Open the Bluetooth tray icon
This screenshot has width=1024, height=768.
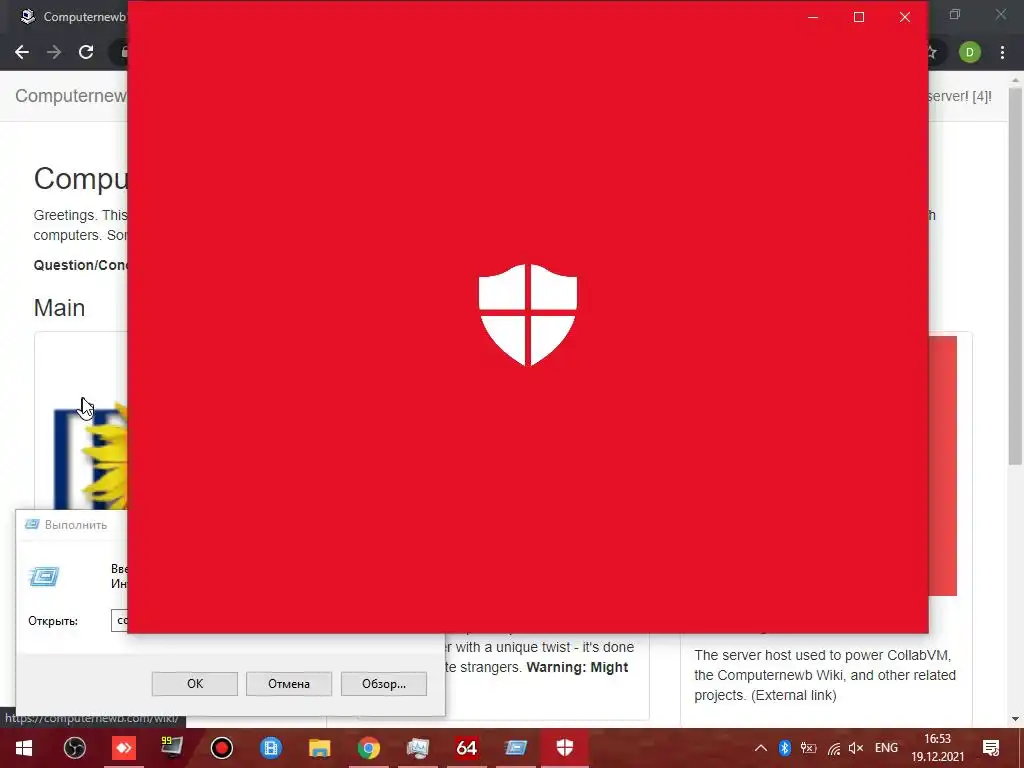pyautogui.click(x=784, y=748)
